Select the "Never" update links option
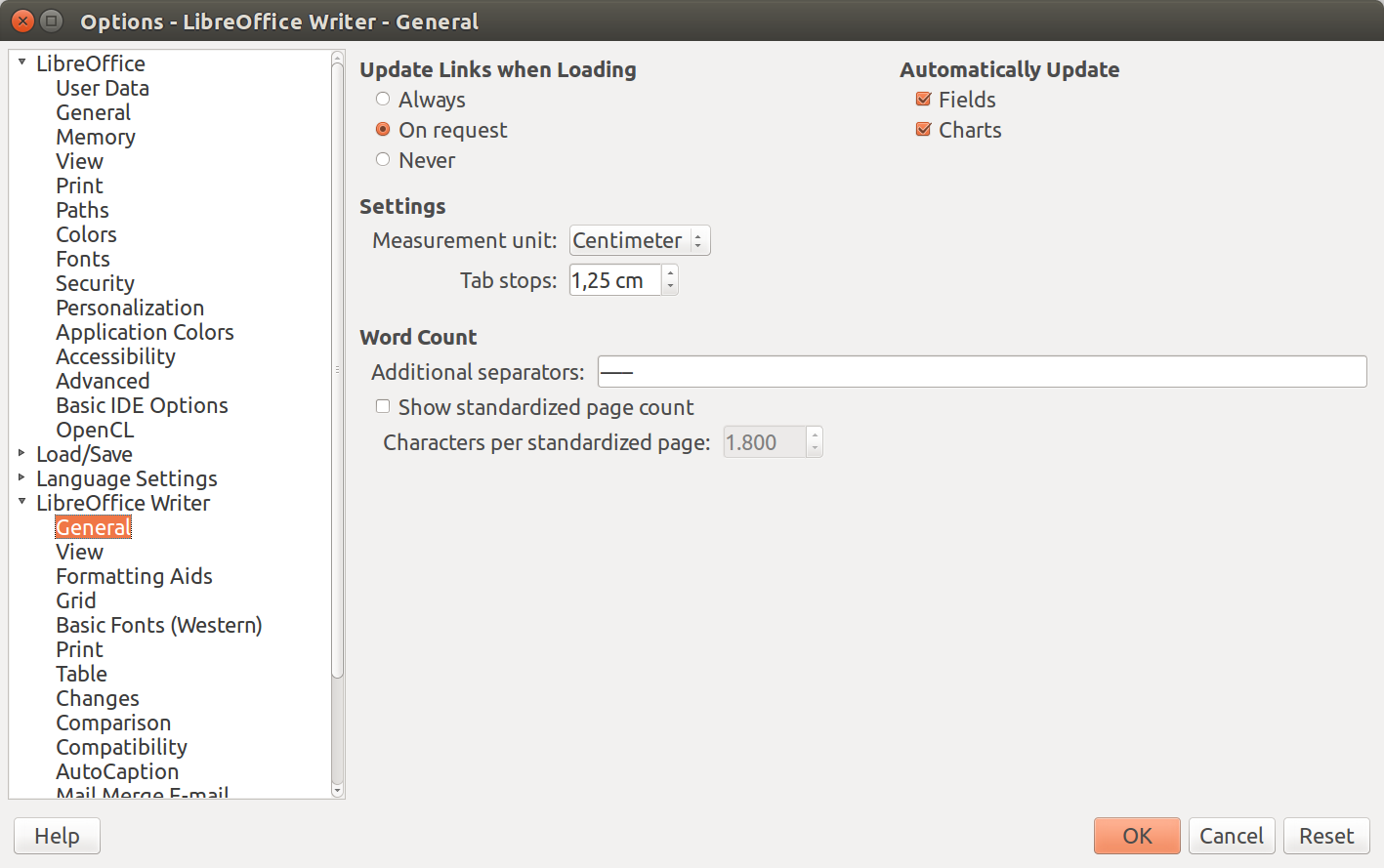 [x=382, y=159]
